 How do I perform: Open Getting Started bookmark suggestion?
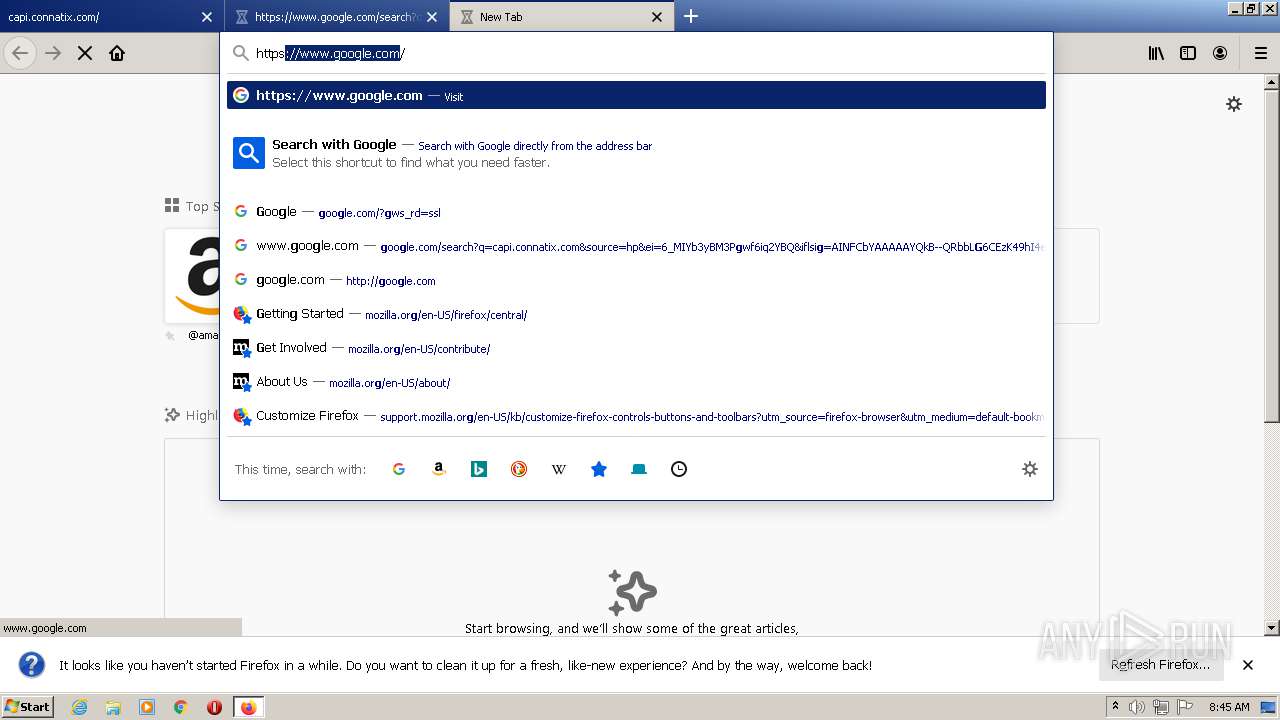click(636, 314)
